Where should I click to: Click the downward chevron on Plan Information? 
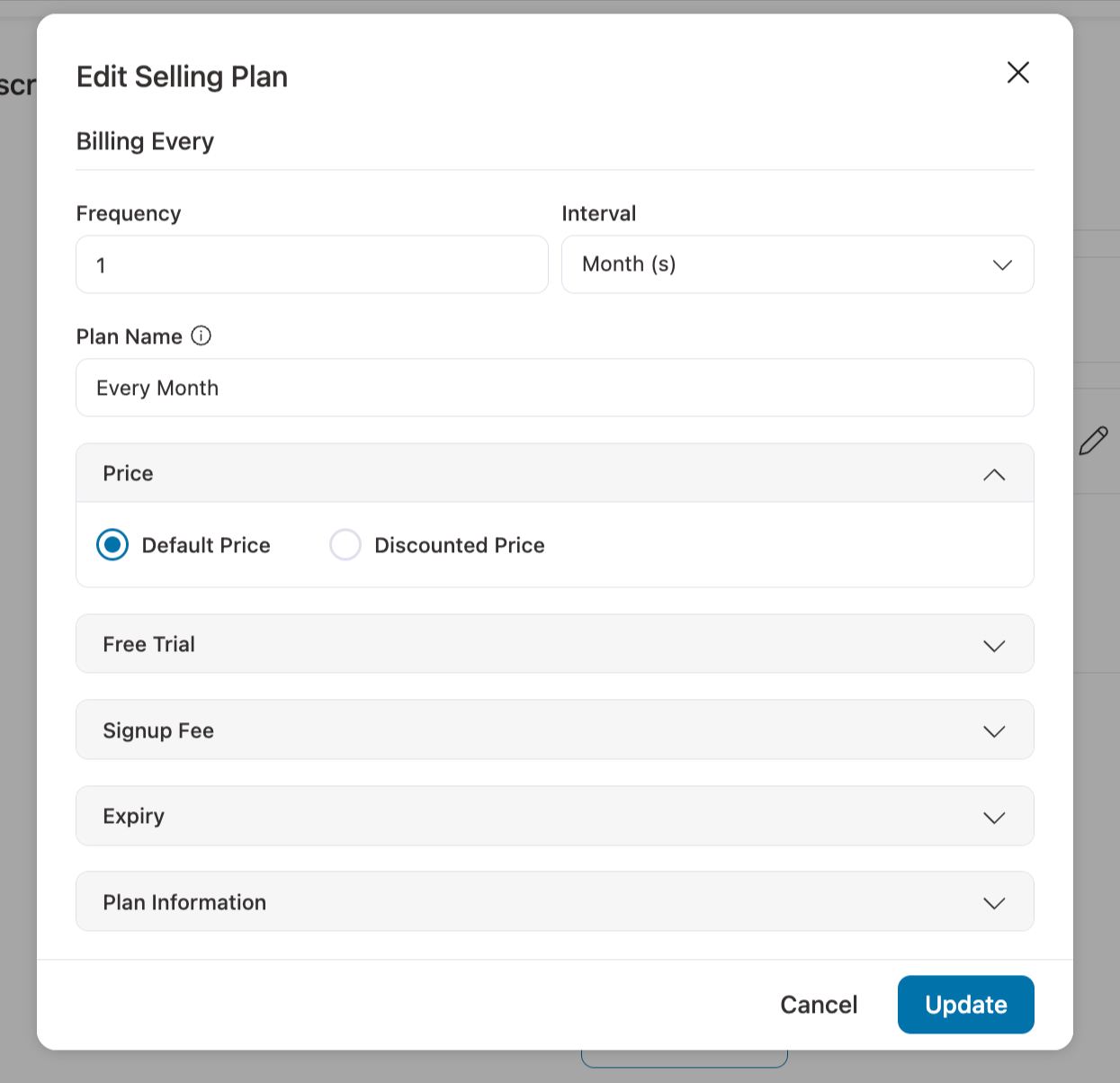(994, 902)
